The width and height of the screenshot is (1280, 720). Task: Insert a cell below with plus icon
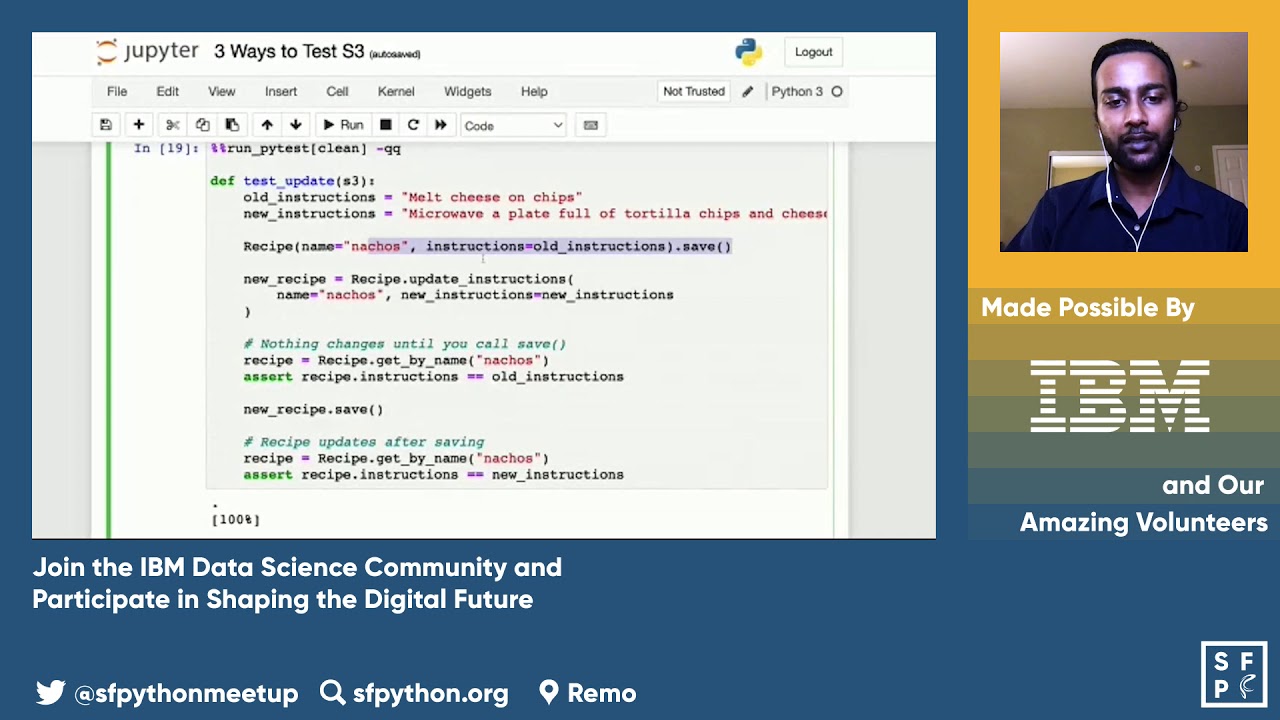tap(138, 125)
